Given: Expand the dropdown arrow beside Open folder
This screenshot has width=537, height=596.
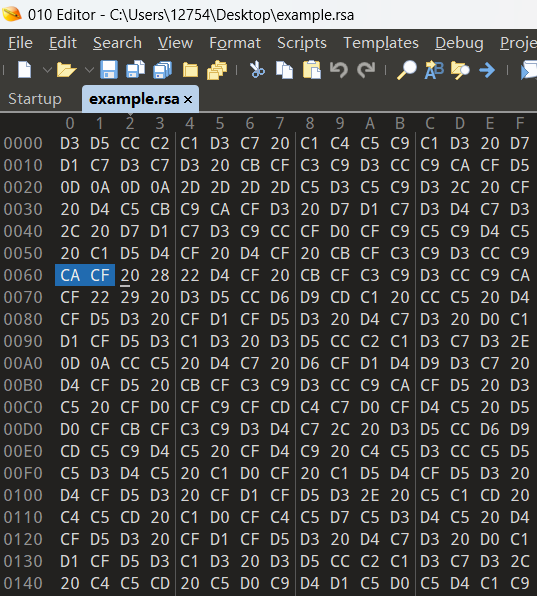Looking at the screenshot, I should [x=89, y=70].
